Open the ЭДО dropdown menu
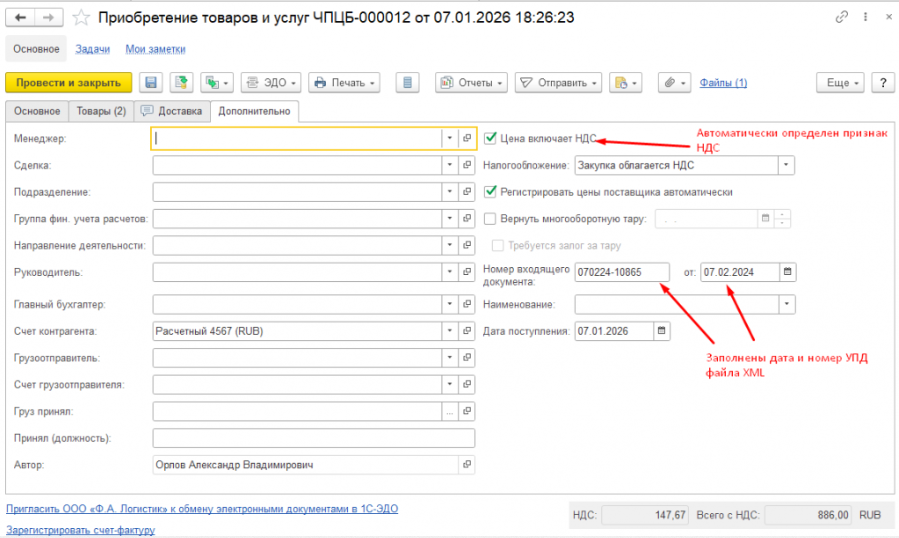Viewport: 899px width, 538px height. (271, 83)
